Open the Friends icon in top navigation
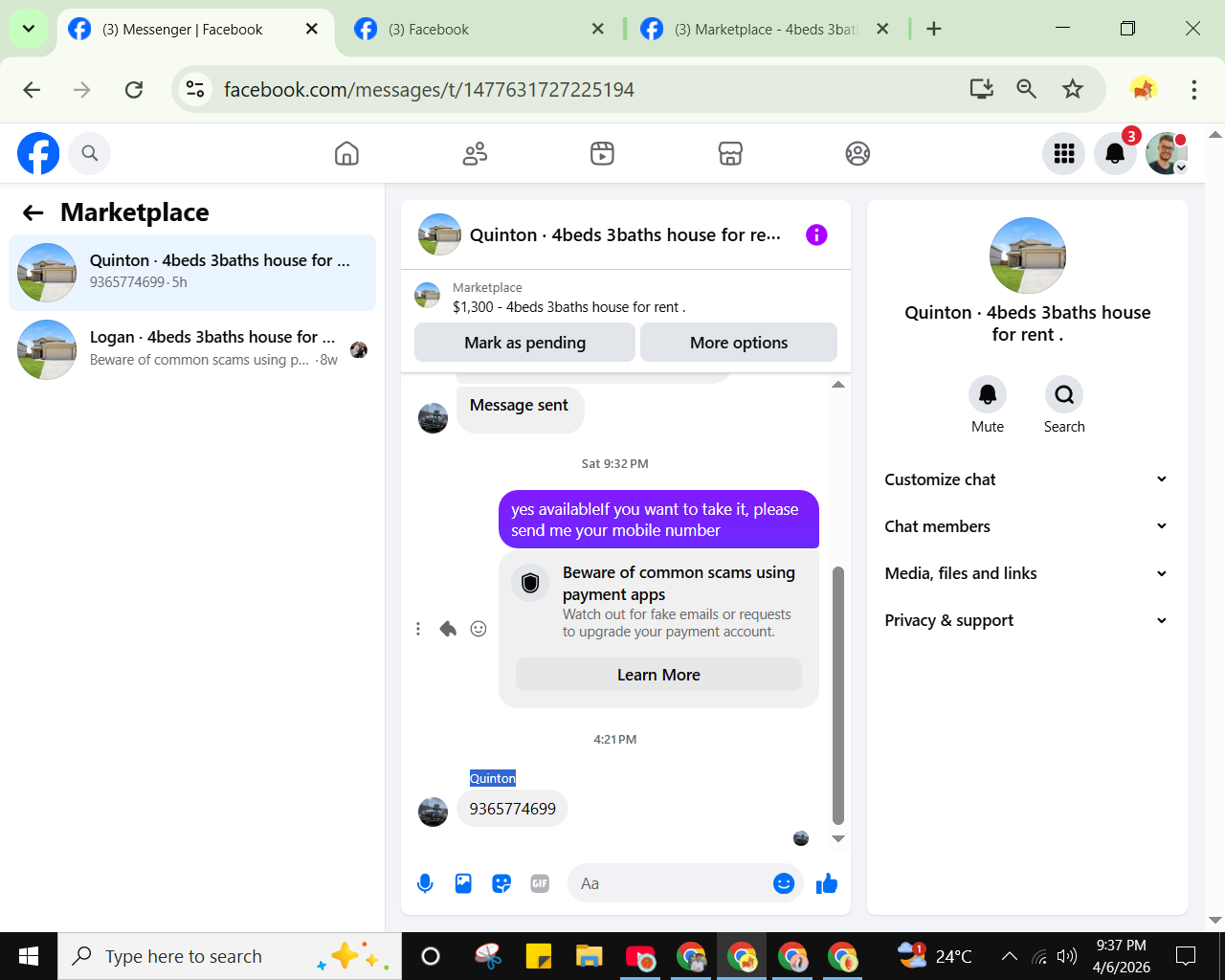 point(475,153)
